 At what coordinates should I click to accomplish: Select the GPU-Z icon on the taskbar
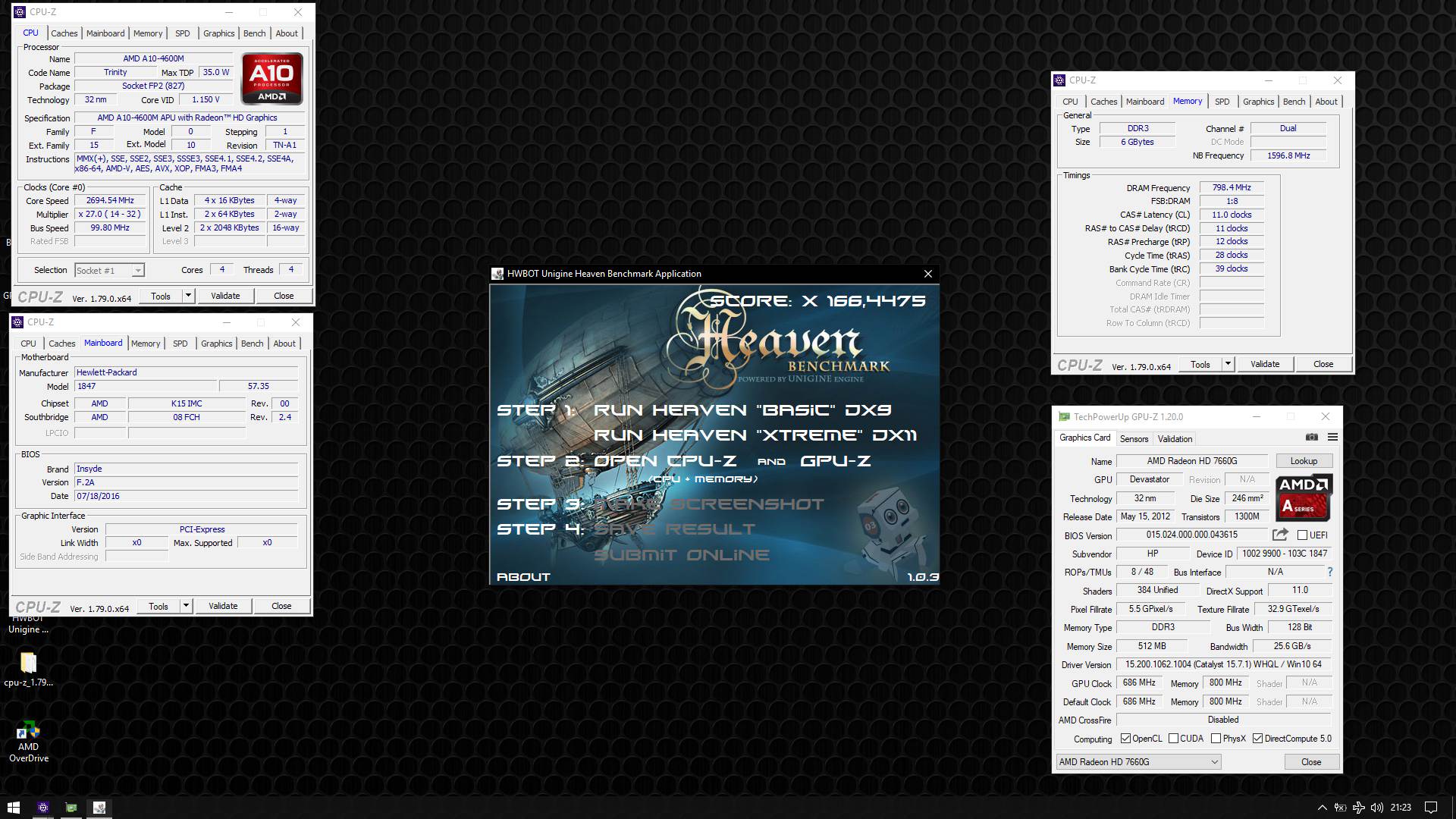[x=71, y=808]
